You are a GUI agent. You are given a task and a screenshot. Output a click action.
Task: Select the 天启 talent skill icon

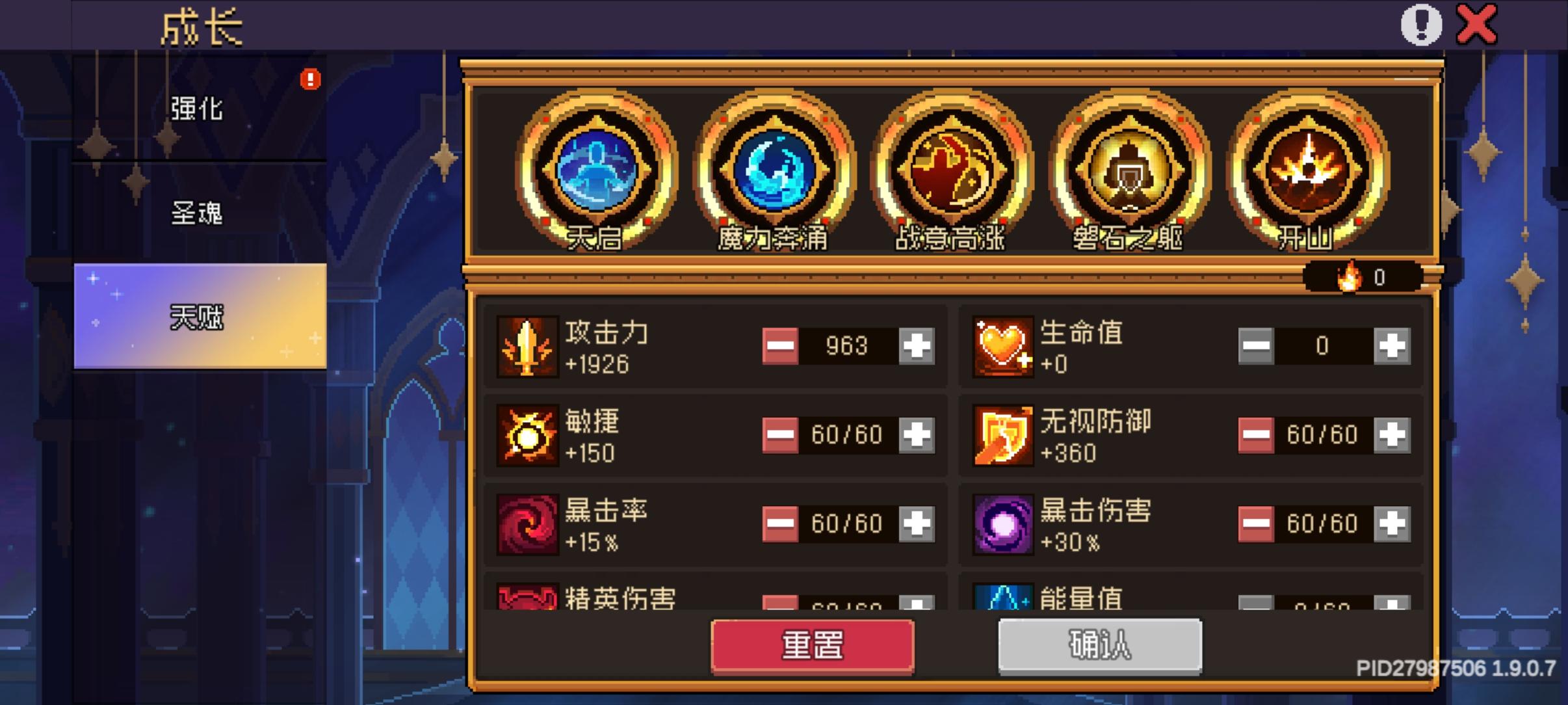point(596,170)
